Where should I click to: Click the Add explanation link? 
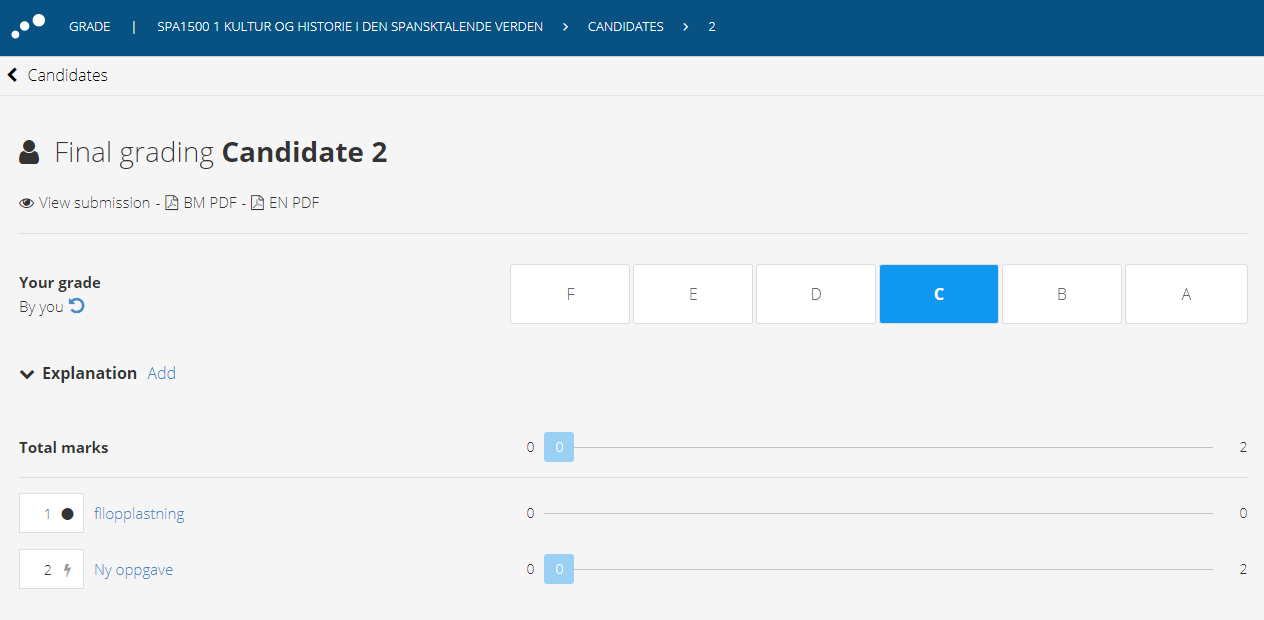pos(161,373)
